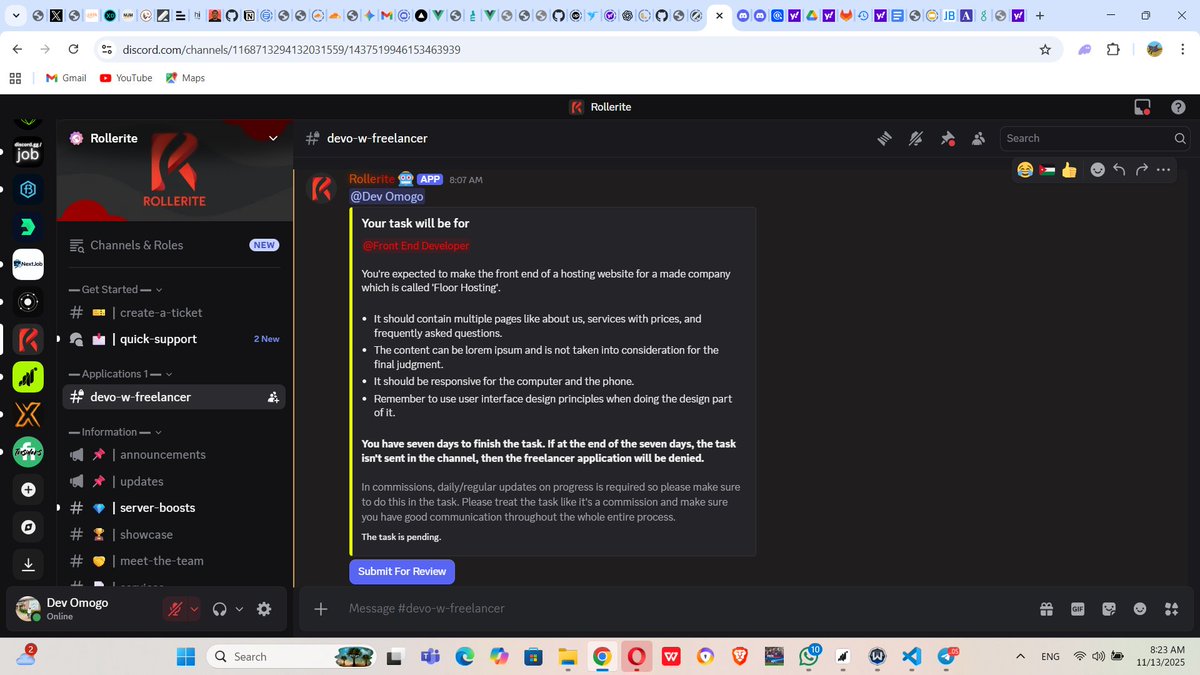The image size is (1200, 675).
Task: Bookmark this page with star icon
Action: click(x=1045, y=49)
